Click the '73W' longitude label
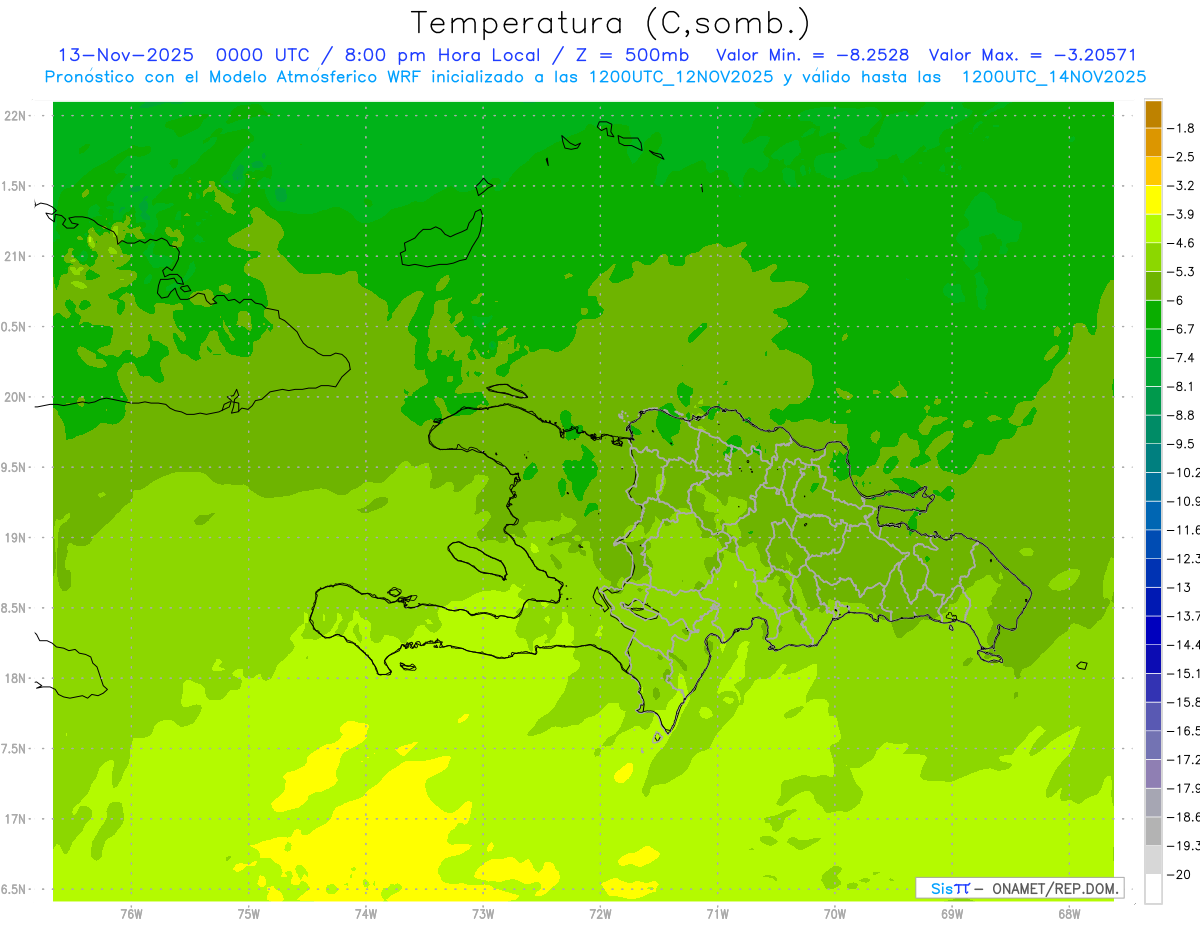The height and width of the screenshot is (927, 1200). coord(482,913)
